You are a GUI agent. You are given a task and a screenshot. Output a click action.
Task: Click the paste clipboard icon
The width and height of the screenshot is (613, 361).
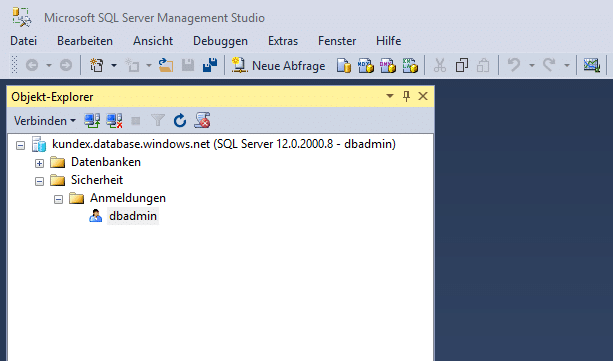483,65
